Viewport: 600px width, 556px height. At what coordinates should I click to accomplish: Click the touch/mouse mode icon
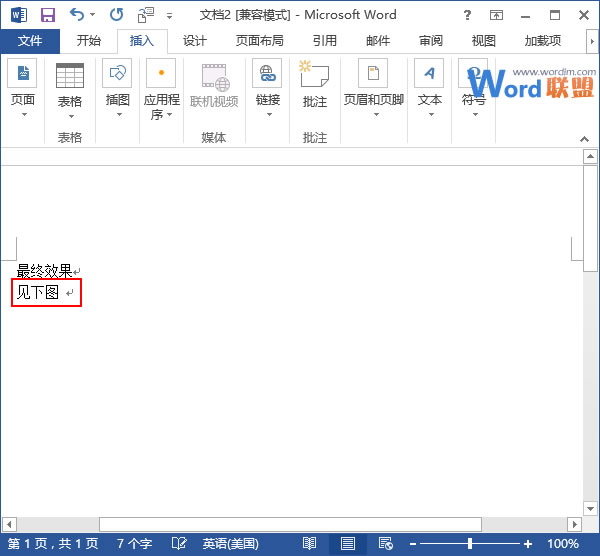(146, 15)
